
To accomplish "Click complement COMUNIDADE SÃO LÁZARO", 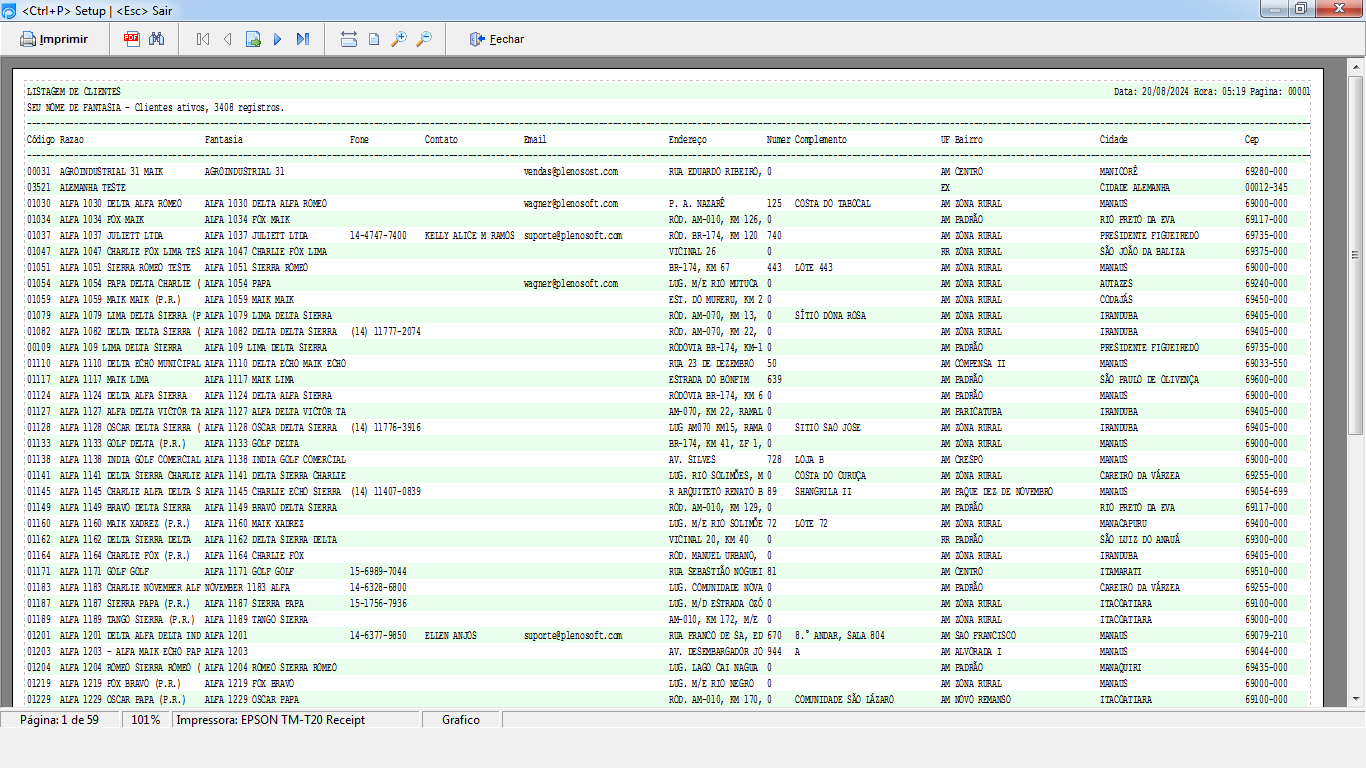I will 845,700.
